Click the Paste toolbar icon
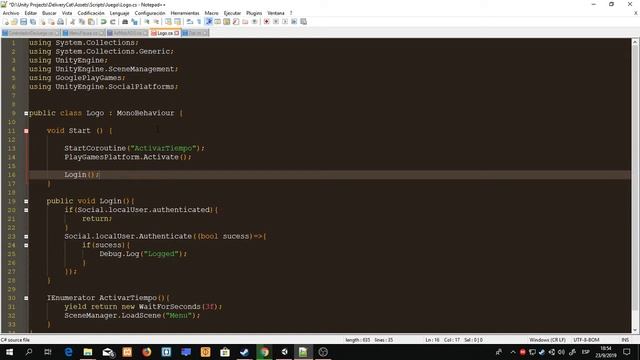The height and width of the screenshot is (360, 640). 91,22
